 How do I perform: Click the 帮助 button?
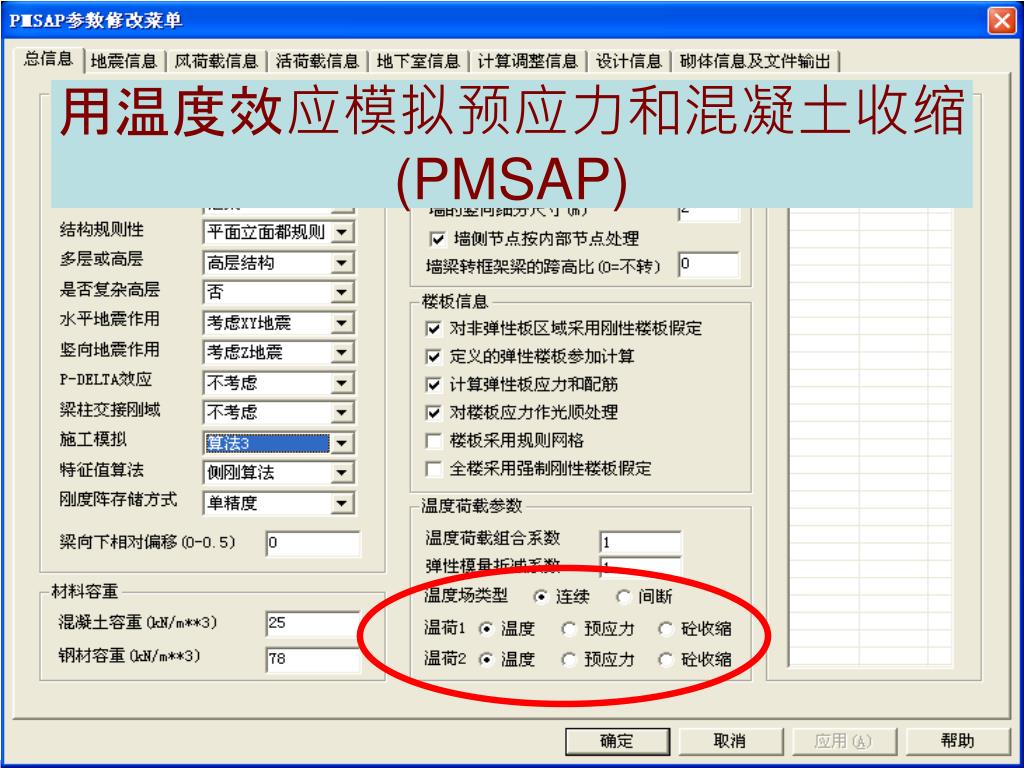click(x=957, y=741)
